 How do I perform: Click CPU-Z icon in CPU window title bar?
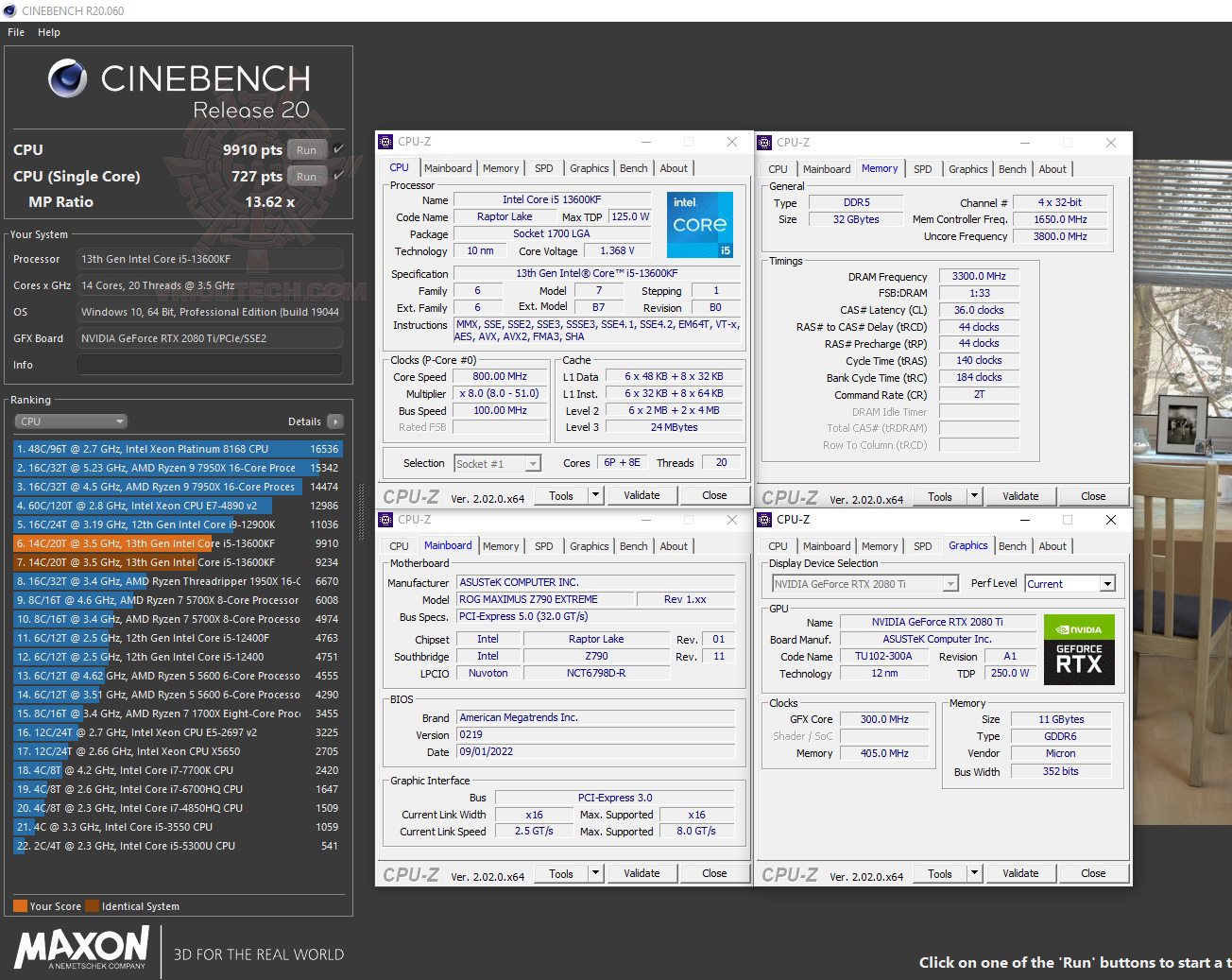tap(385, 142)
